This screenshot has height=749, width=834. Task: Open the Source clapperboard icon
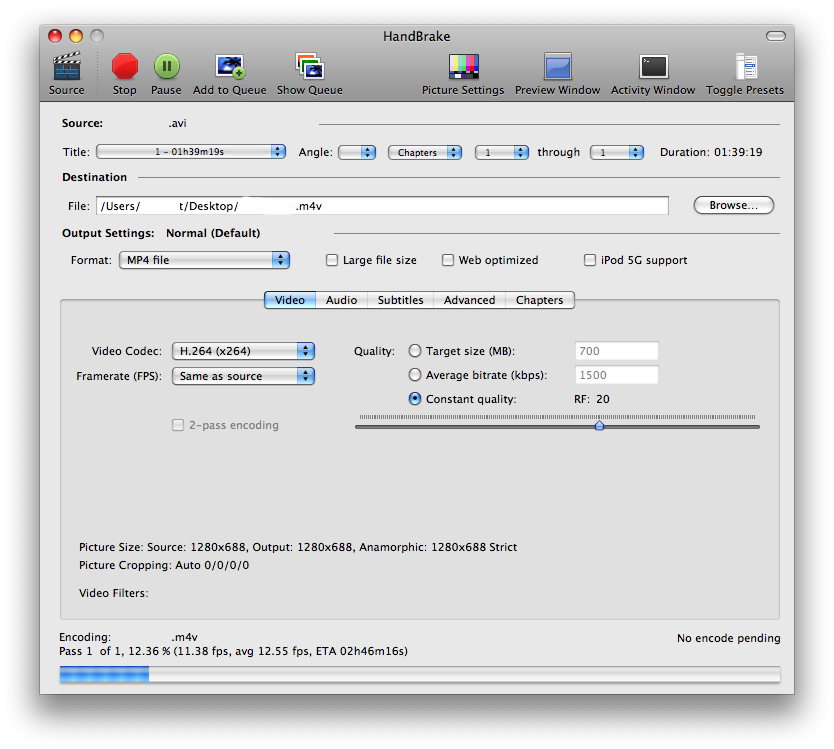coord(66,66)
